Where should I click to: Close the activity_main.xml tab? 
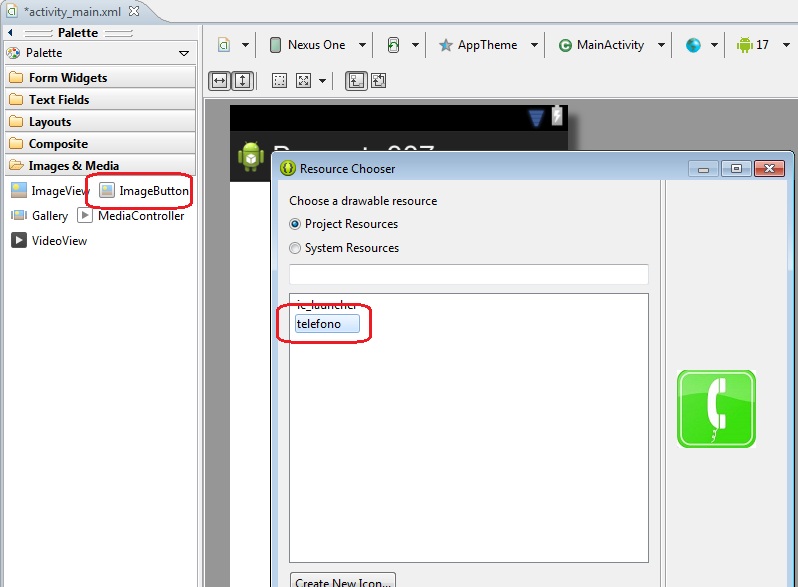pyautogui.click(x=134, y=11)
